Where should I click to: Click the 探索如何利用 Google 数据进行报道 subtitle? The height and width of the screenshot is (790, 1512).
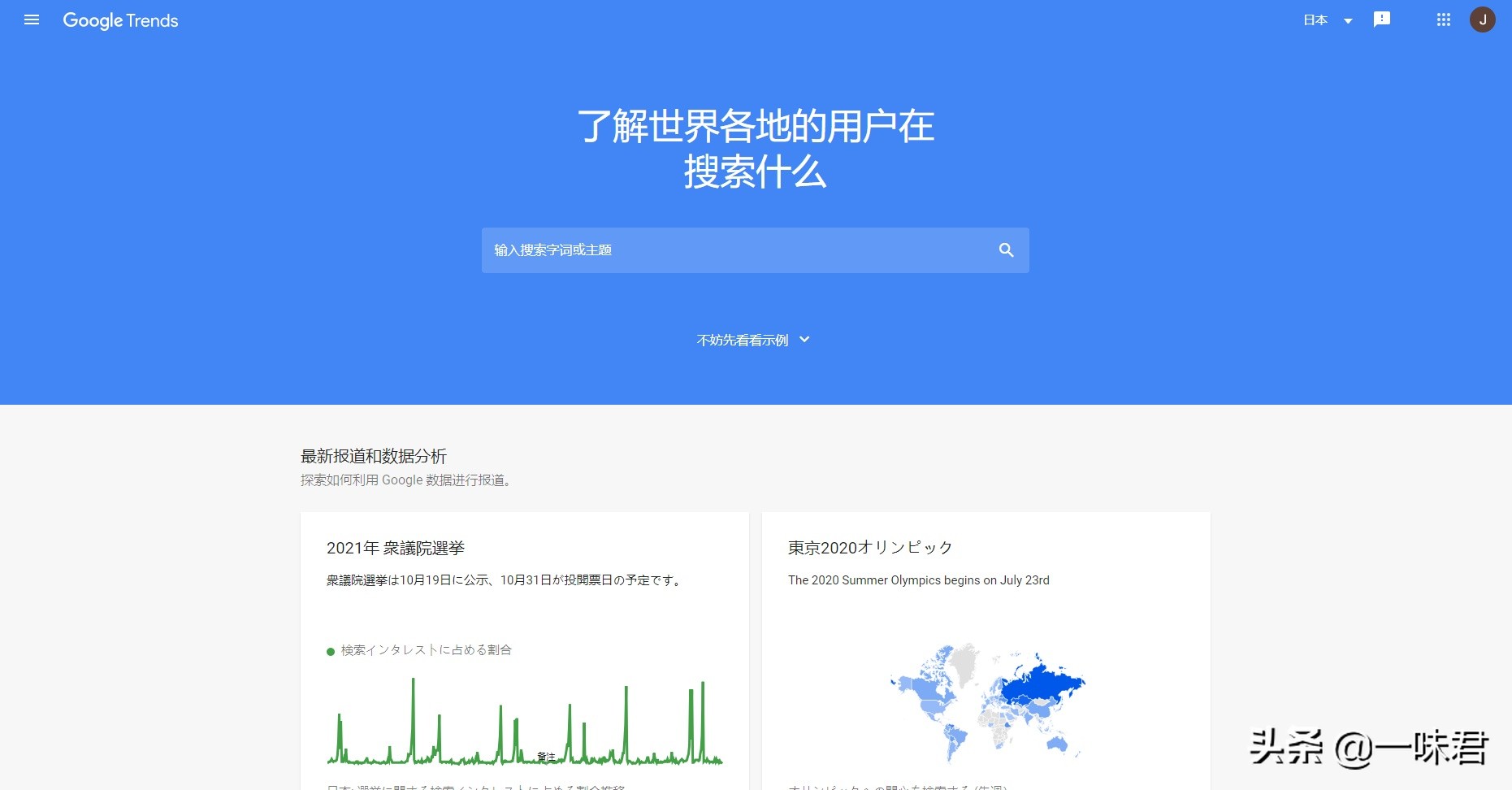coord(406,480)
